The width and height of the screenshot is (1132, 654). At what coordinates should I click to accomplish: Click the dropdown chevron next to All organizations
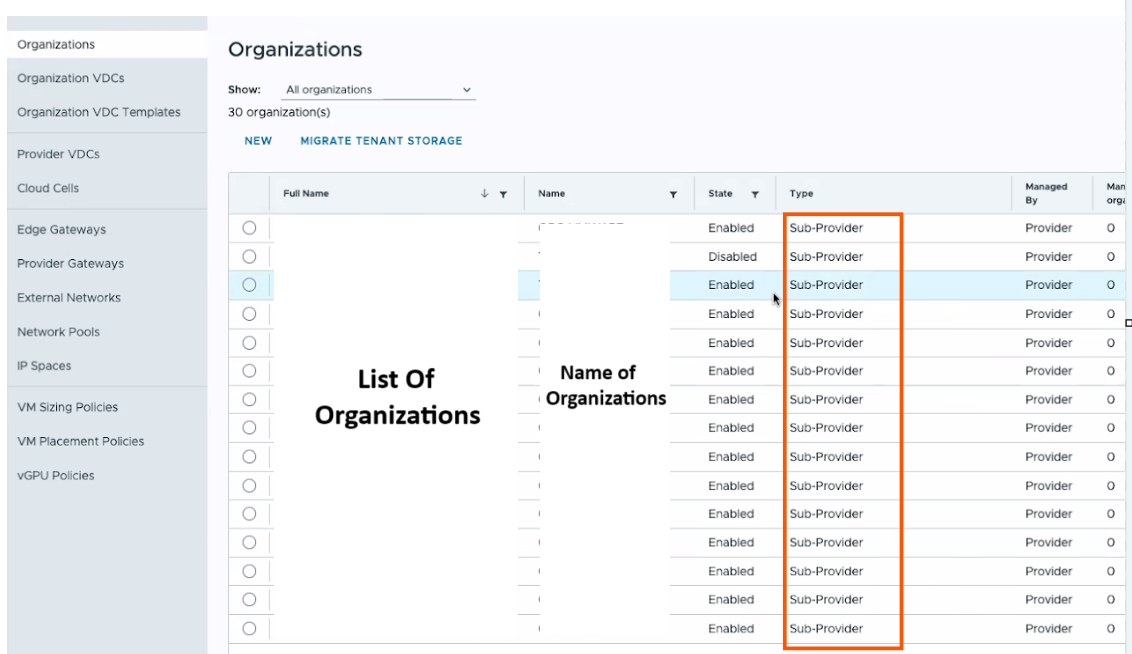click(466, 90)
